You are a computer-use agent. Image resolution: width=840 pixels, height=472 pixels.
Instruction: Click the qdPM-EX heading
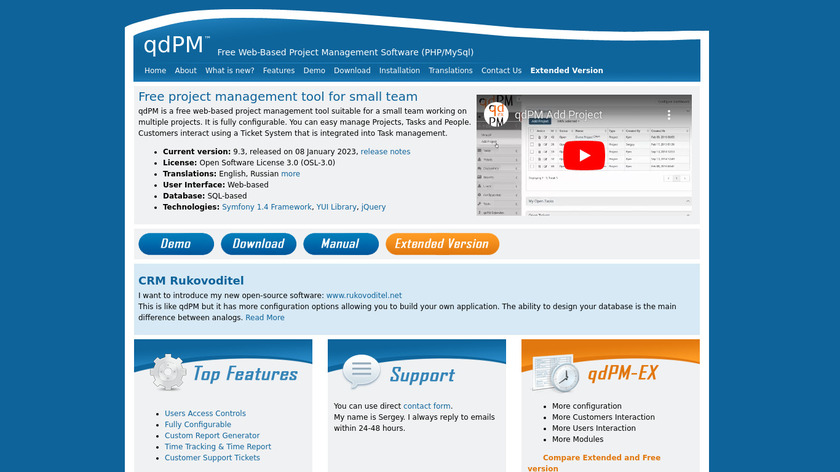[x=622, y=373]
